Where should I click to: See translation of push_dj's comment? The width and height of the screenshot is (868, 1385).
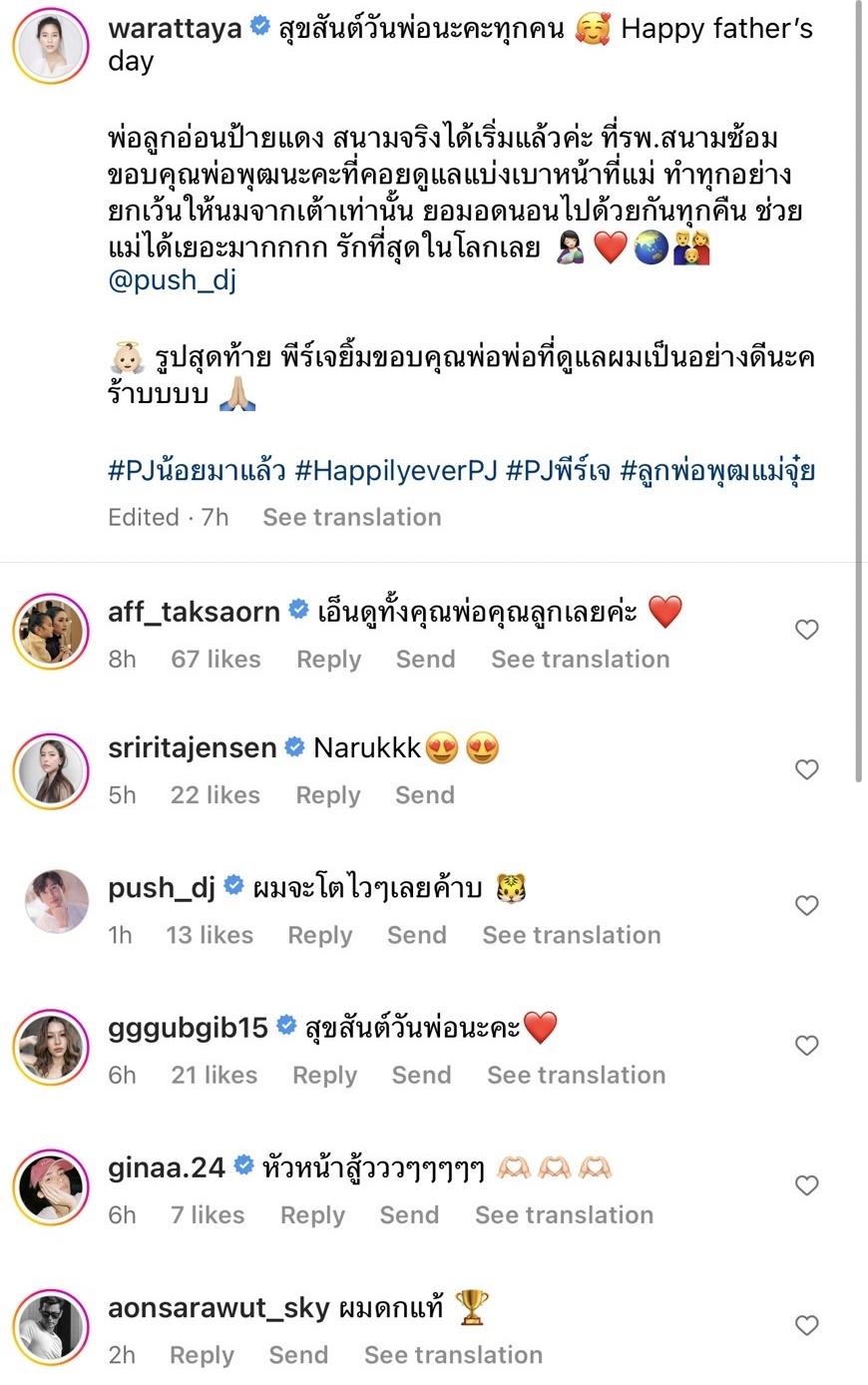(x=571, y=935)
